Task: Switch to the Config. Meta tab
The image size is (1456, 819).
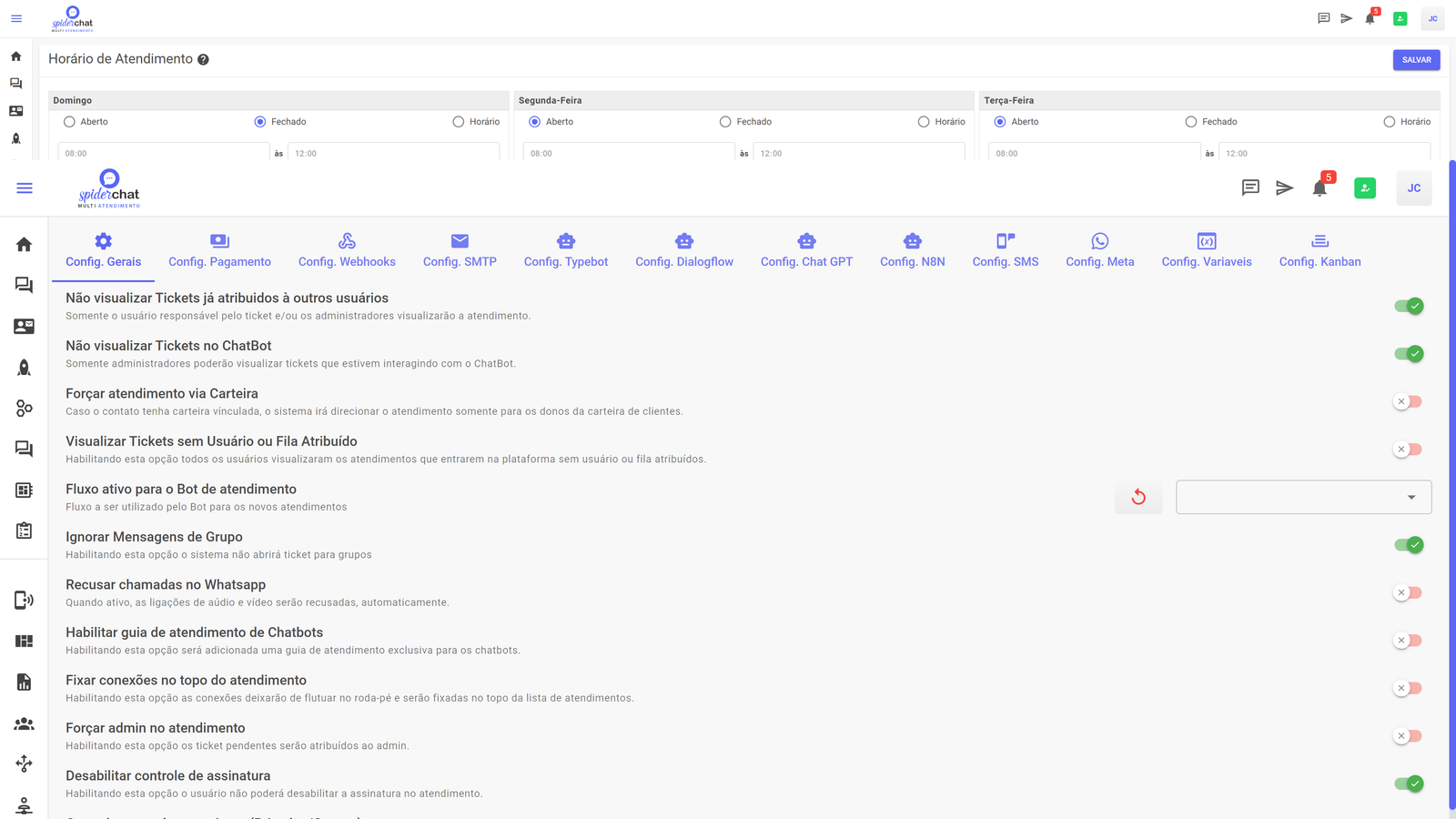Action: [x=1100, y=250]
